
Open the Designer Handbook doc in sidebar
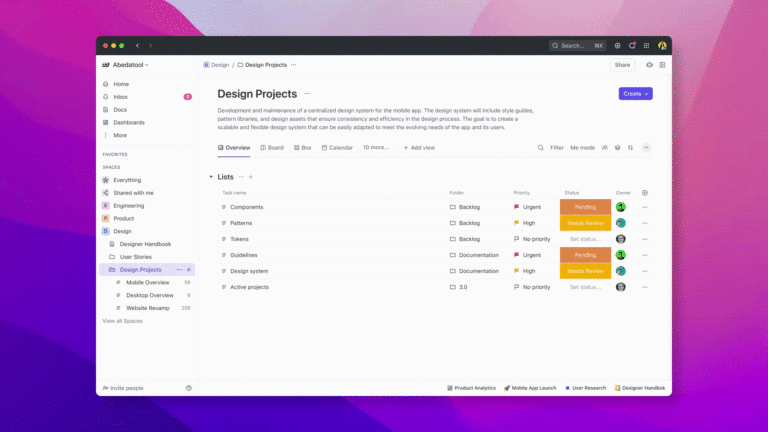point(145,244)
